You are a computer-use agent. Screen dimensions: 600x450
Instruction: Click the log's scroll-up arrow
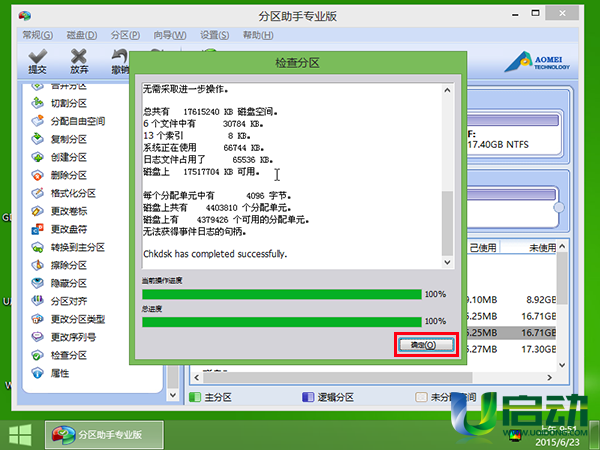pyautogui.click(x=447, y=90)
